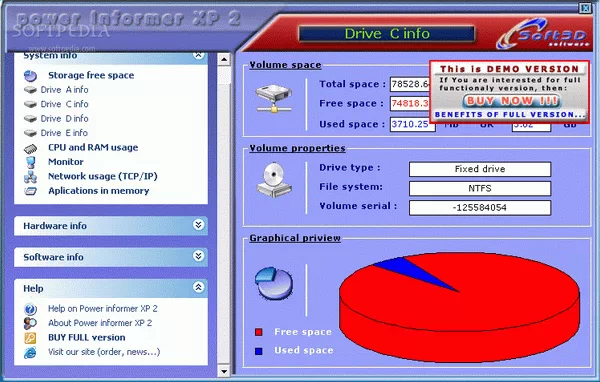Viewport: 600px width, 382px height.
Task: Open Help on Power informer XP 2
Action: click(103, 309)
